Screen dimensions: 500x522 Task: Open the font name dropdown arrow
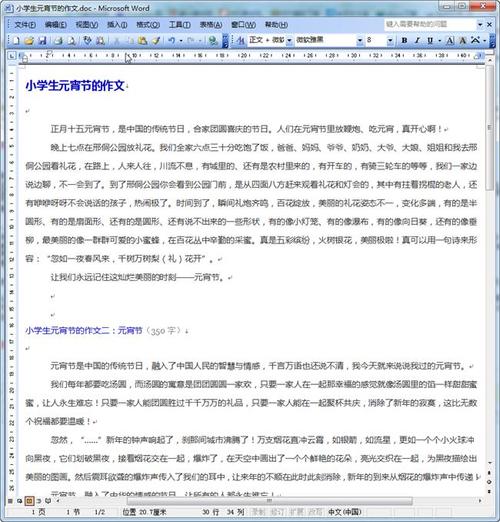[x=360, y=41]
